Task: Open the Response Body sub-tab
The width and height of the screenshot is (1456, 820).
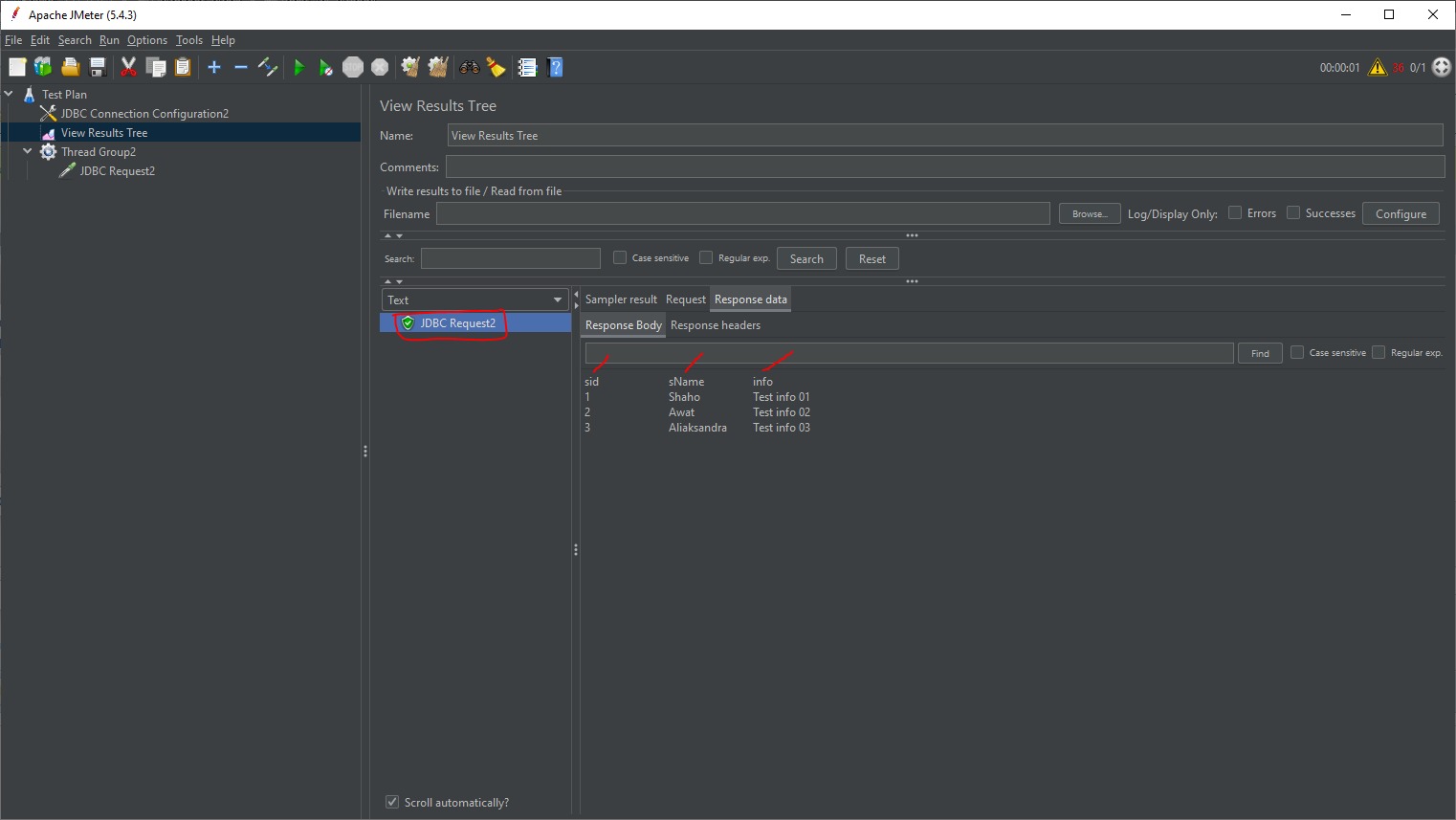Action: (624, 325)
